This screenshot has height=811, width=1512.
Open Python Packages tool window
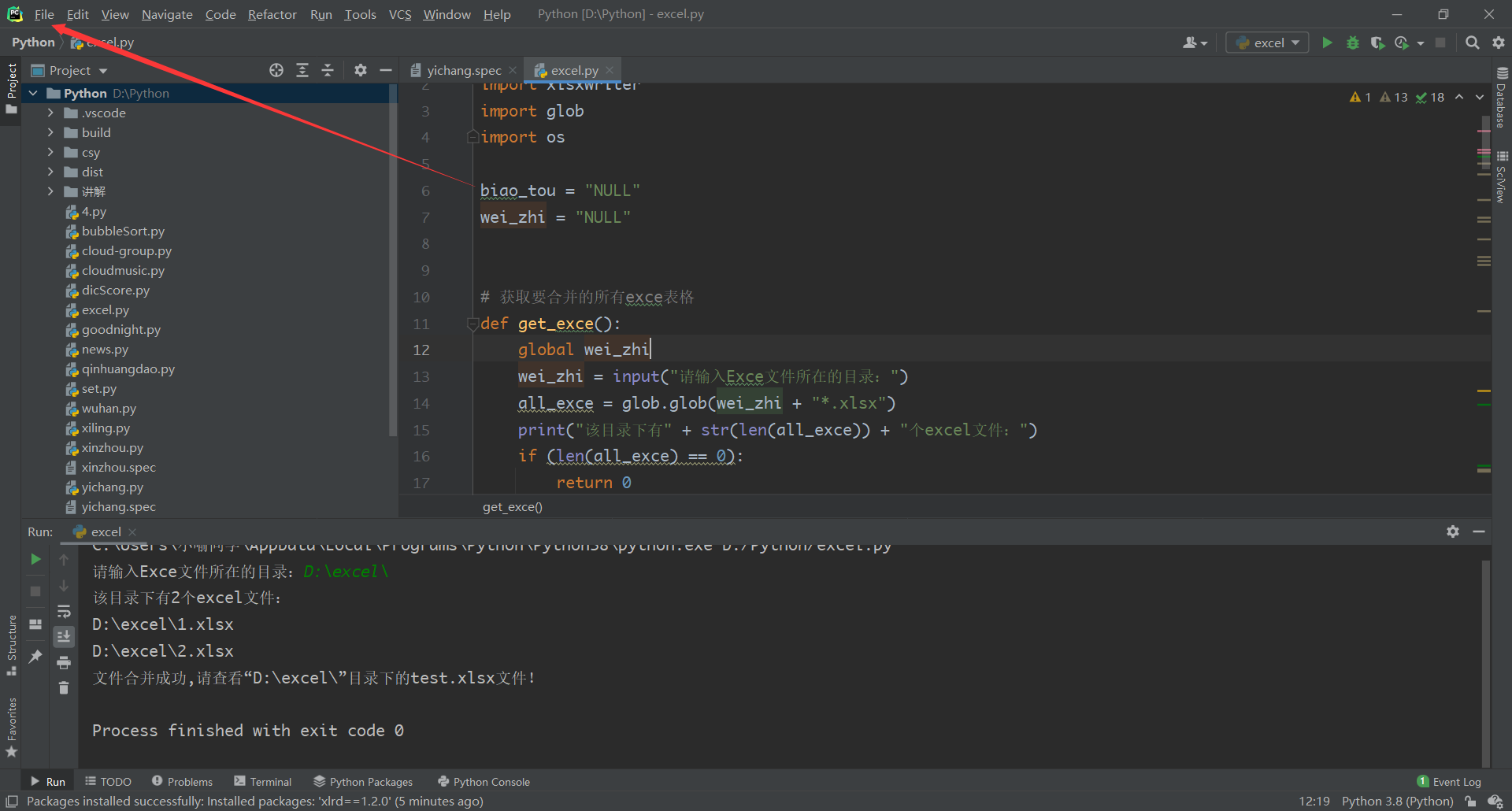(x=363, y=781)
